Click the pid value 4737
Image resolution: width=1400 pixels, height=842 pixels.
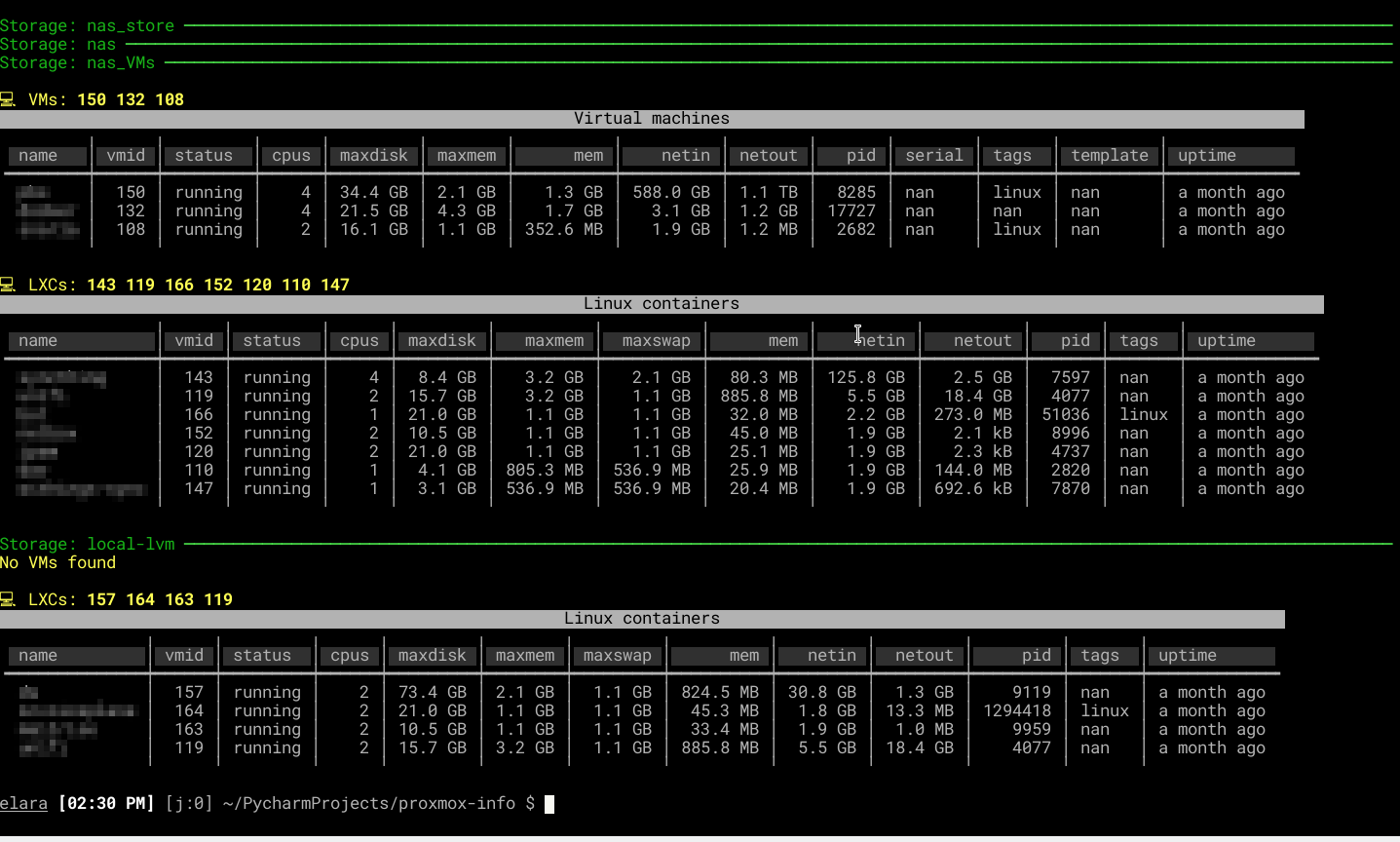tap(1071, 451)
